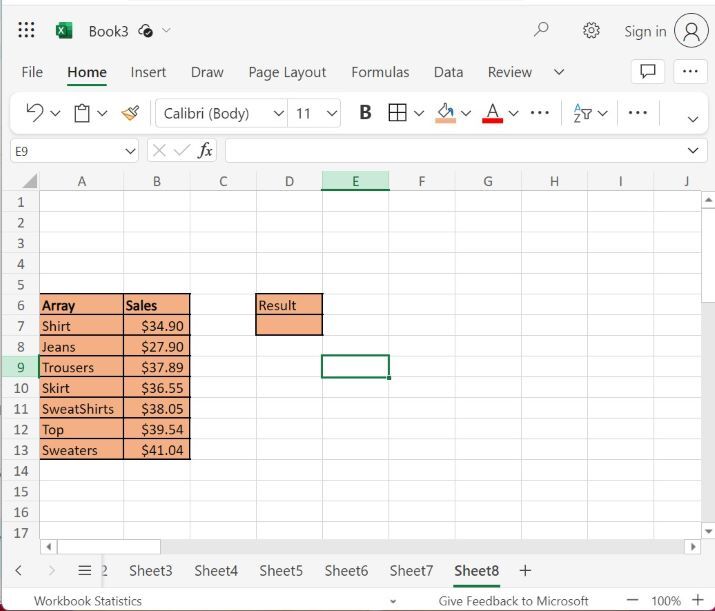Switch to Sheet3 tab

pyautogui.click(x=150, y=570)
